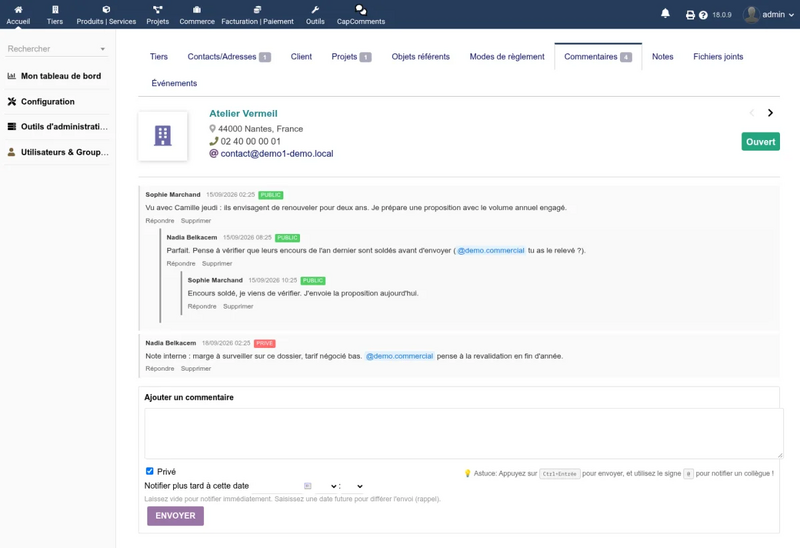The image size is (800, 548).
Task: Open Mon tableau de bord menu
Action: (61, 76)
